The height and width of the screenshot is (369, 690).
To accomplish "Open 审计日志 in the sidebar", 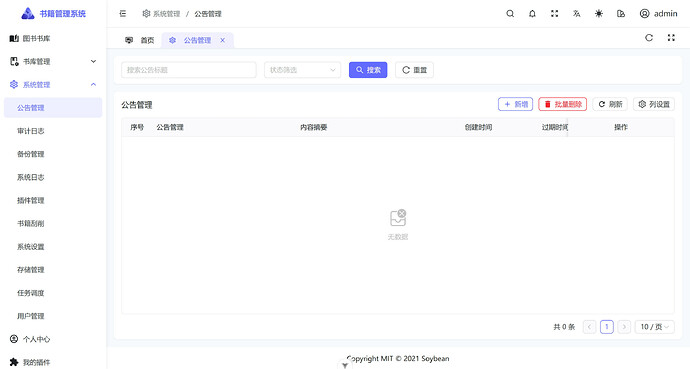I will coord(53,131).
